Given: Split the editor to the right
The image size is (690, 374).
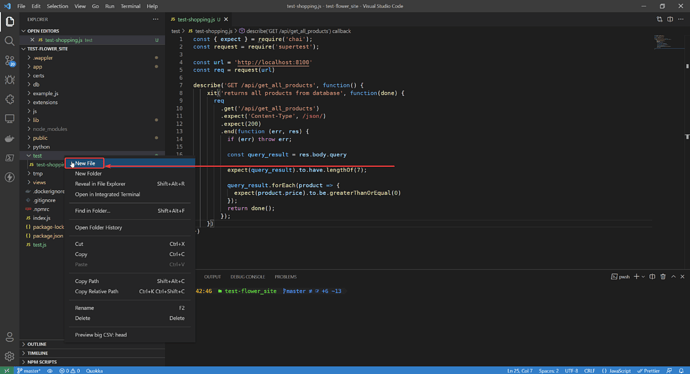Looking at the screenshot, I should [x=670, y=19].
